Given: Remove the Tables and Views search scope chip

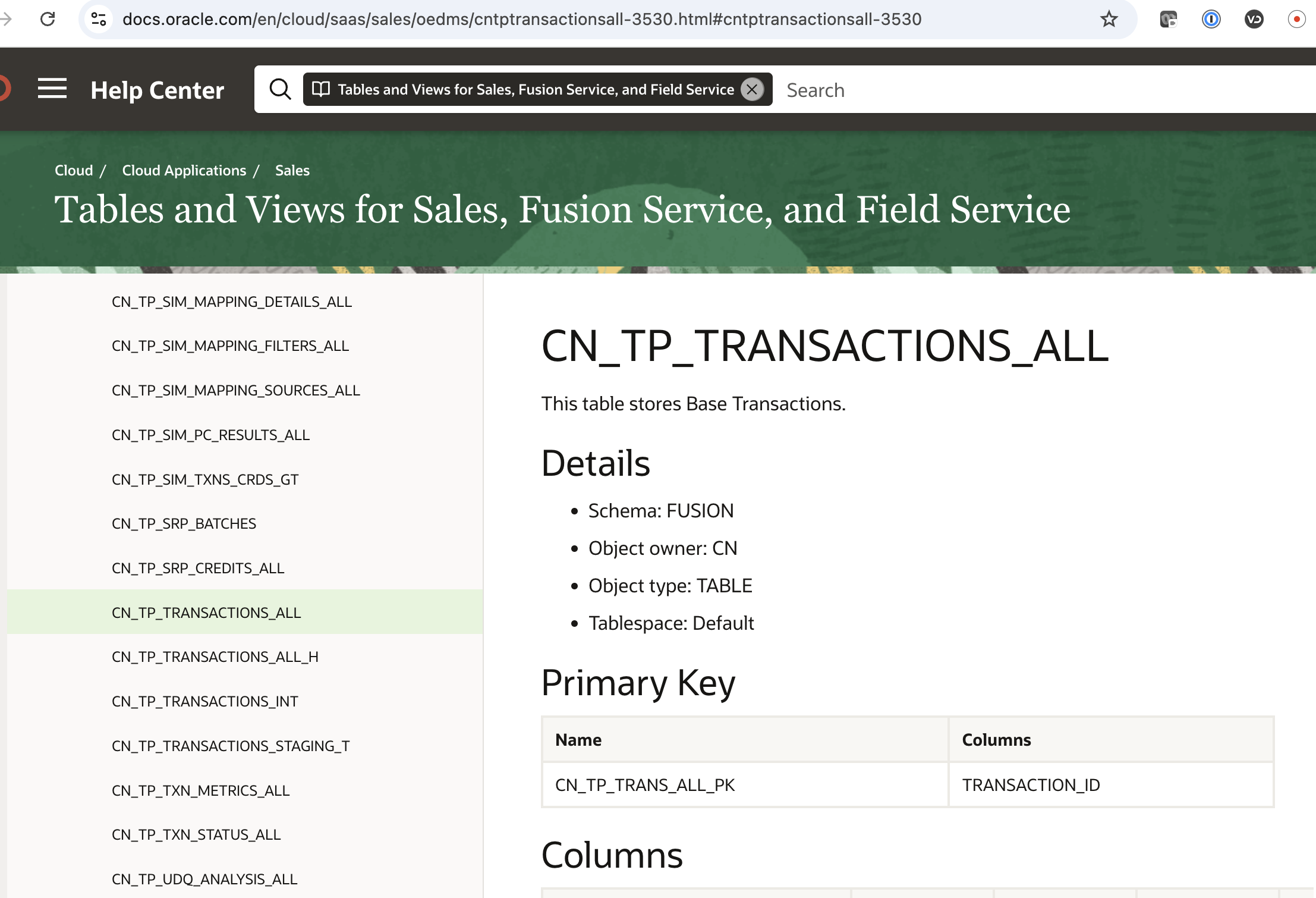Looking at the screenshot, I should coord(751,89).
